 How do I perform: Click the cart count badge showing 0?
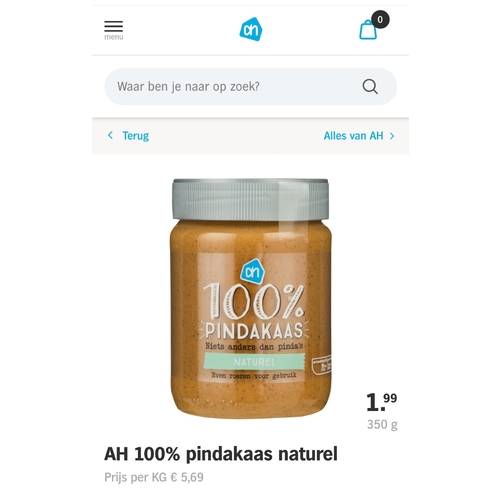pos(380,20)
